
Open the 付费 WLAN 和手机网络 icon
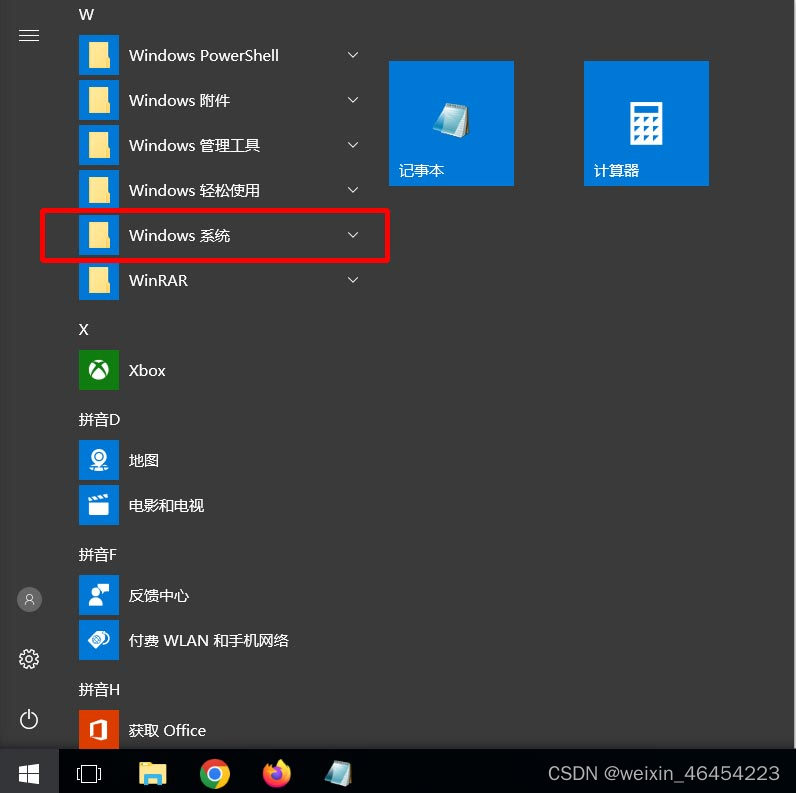pyautogui.click(x=99, y=640)
